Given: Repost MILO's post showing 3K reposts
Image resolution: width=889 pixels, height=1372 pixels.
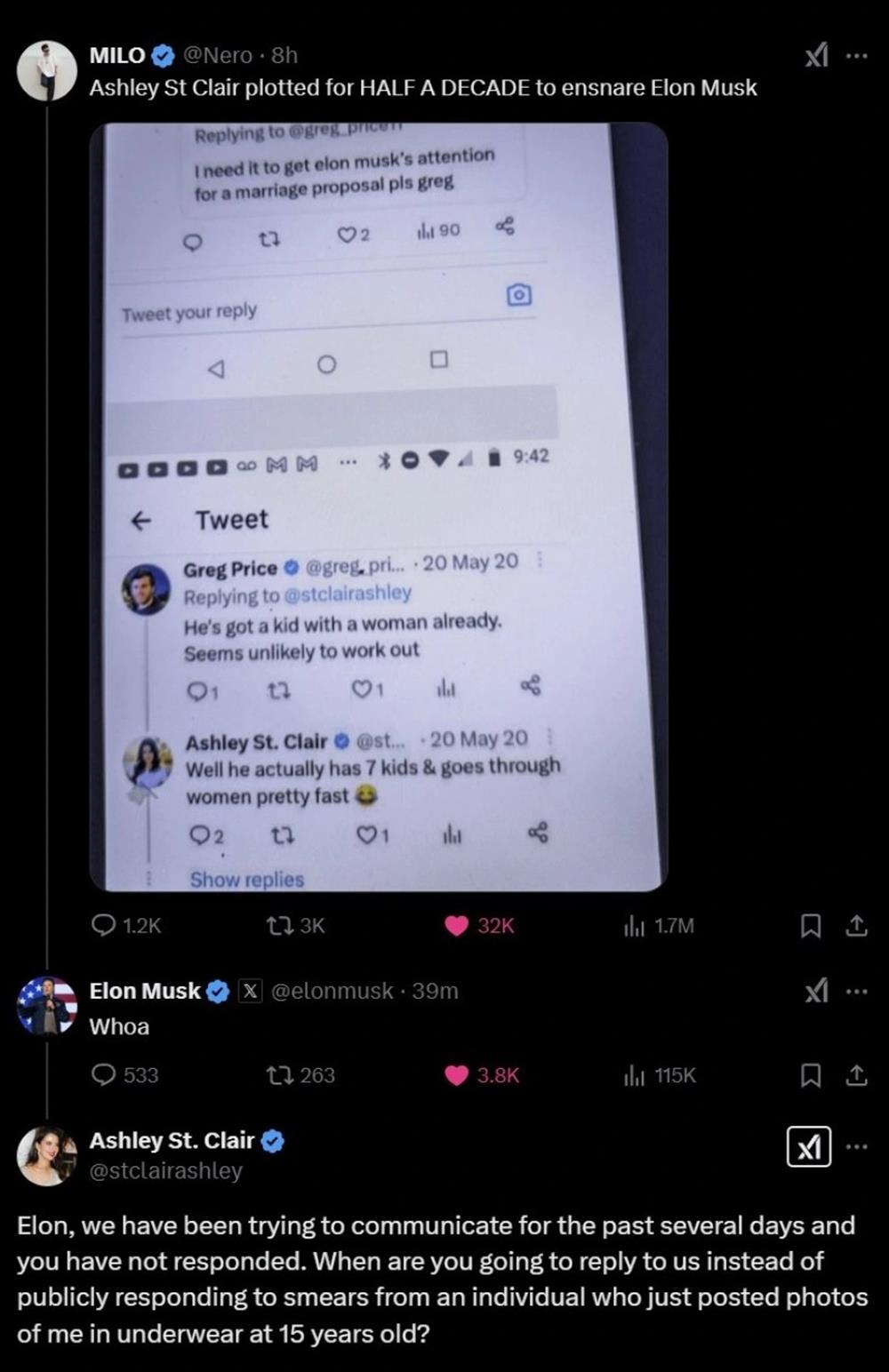Looking at the screenshot, I should click(296, 926).
